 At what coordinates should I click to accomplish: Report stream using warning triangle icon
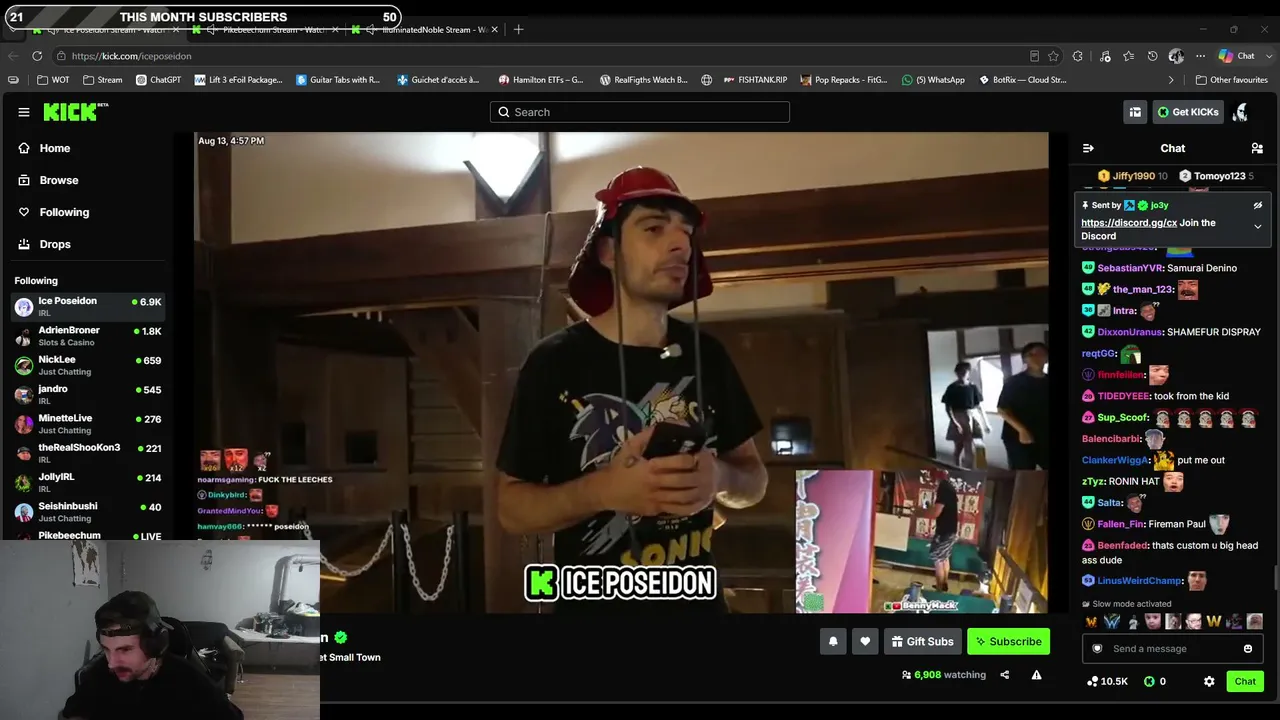[x=1036, y=675]
